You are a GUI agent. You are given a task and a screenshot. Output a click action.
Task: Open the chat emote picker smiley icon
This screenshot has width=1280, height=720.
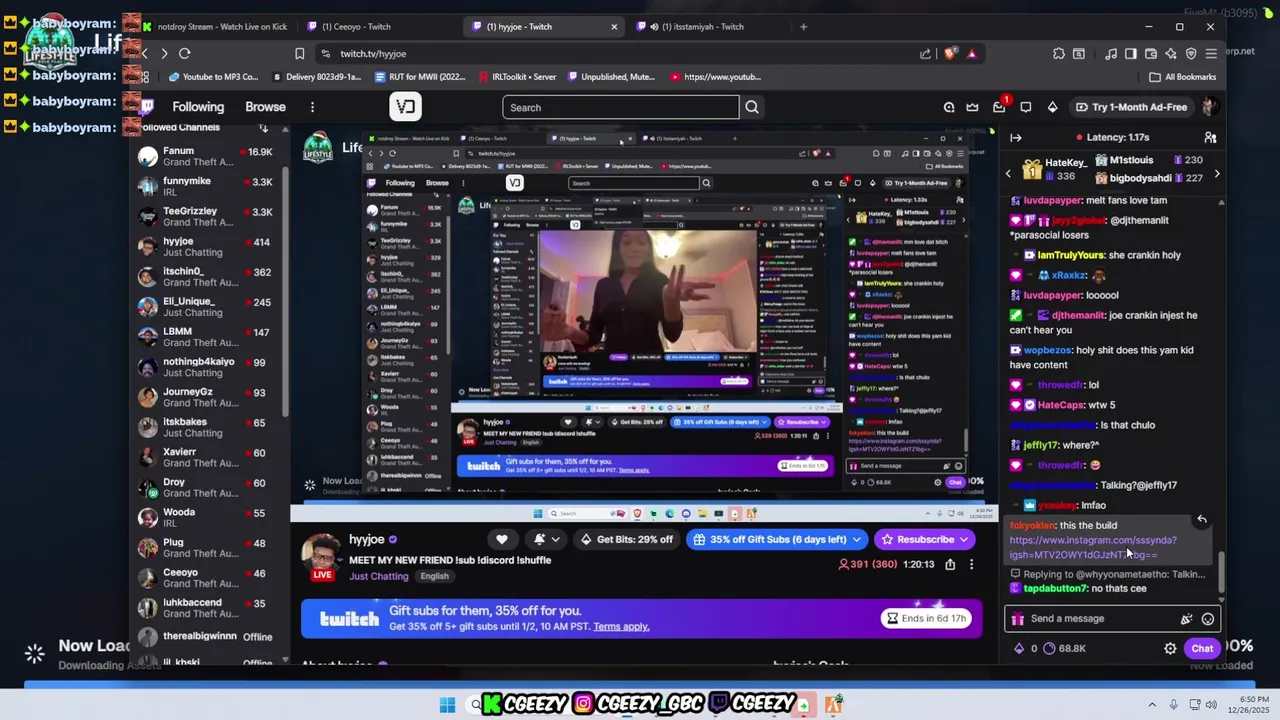(1208, 619)
